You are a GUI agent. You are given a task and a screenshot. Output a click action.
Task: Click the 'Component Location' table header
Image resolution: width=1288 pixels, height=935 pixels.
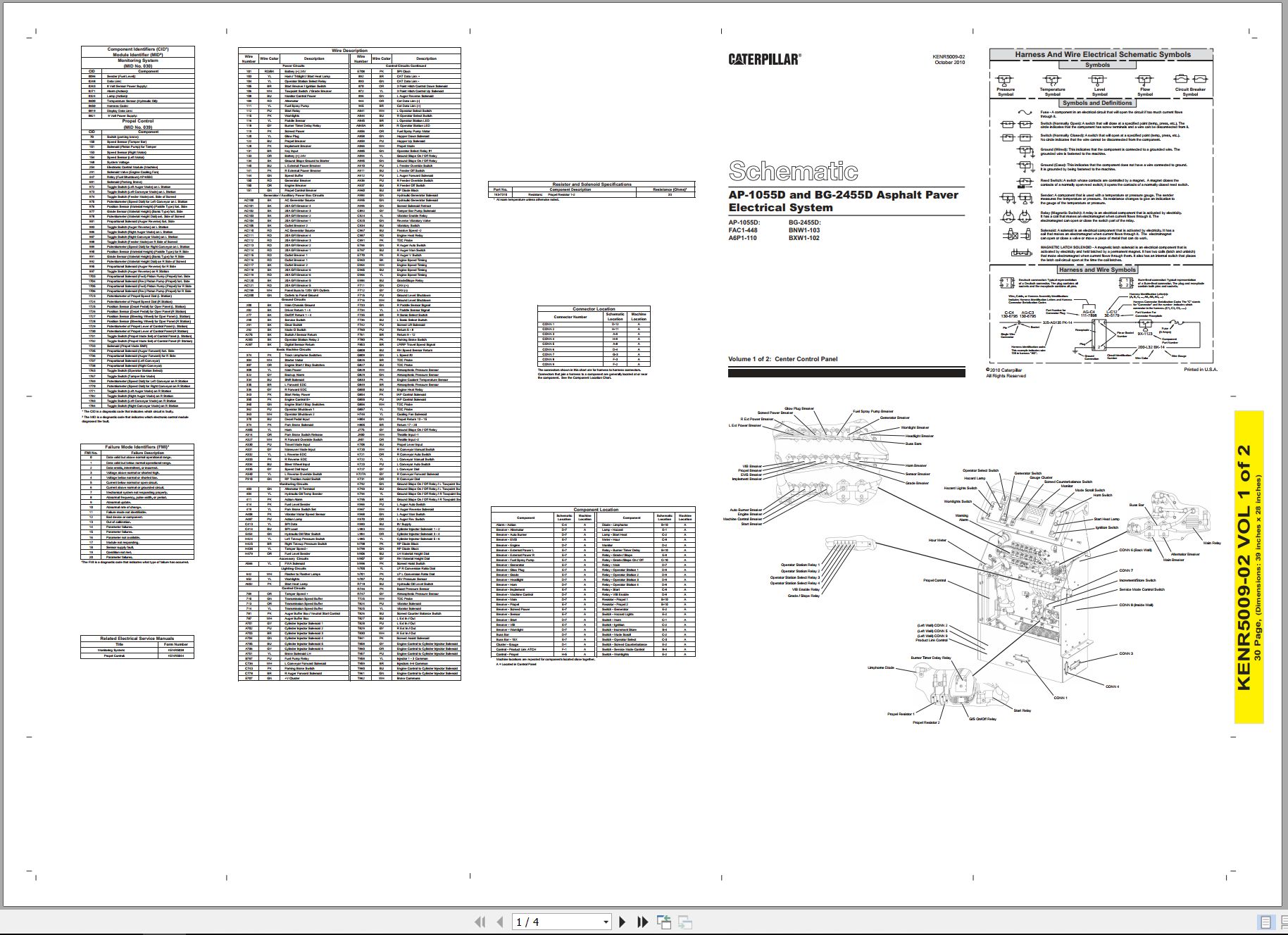click(x=595, y=509)
